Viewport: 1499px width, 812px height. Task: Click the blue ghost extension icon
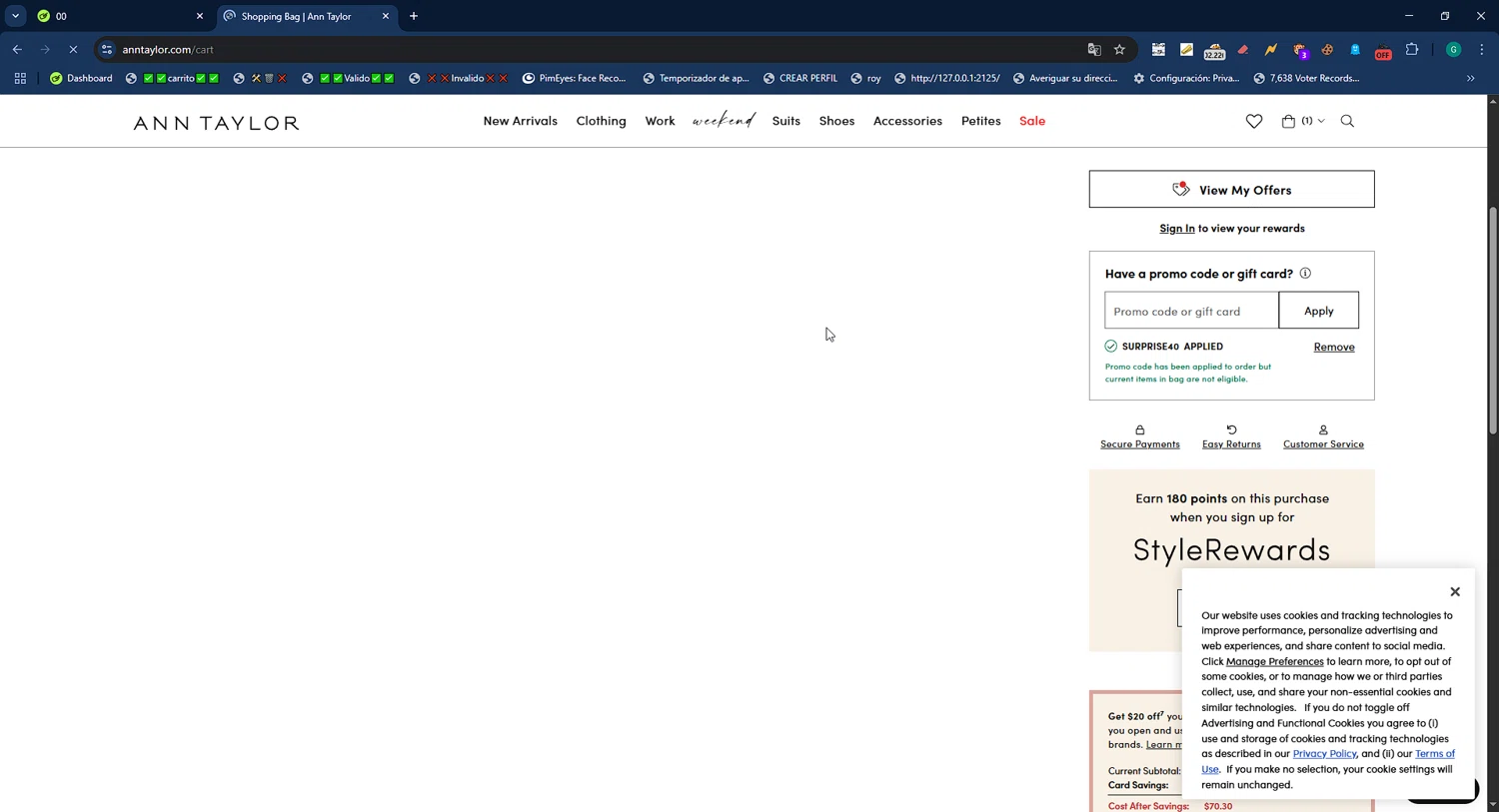point(1355,49)
